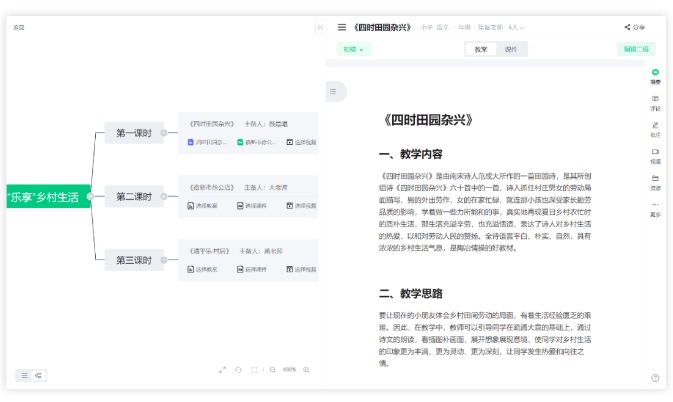Viewport: 673px width, 402px height.
Task: Select the 第二课时 node
Action: (x=134, y=196)
